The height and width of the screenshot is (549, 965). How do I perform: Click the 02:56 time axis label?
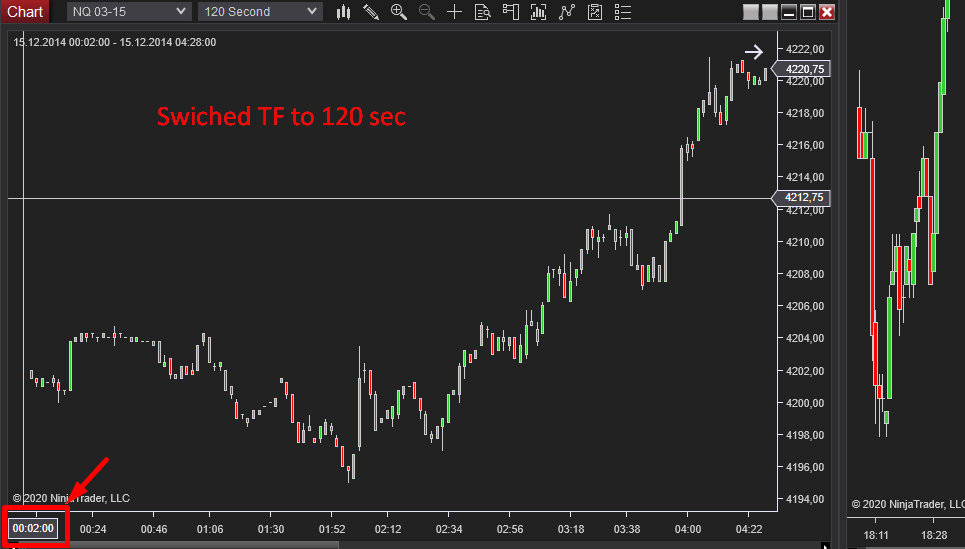click(x=510, y=529)
